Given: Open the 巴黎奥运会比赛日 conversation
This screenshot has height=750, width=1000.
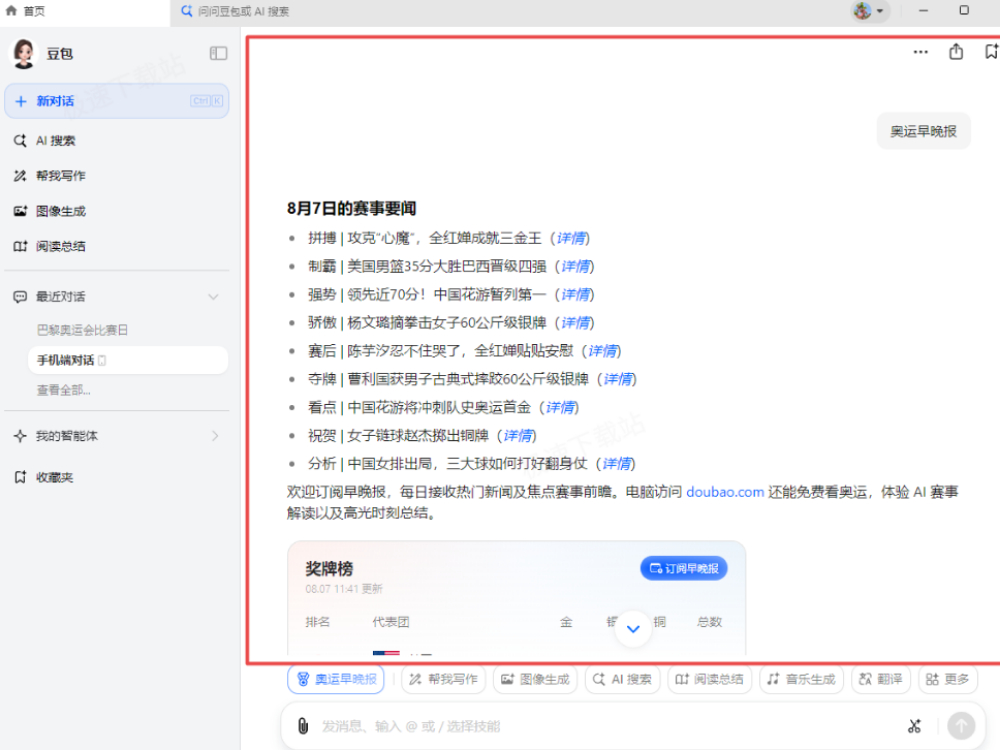Looking at the screenshot, I should [82, 330].
